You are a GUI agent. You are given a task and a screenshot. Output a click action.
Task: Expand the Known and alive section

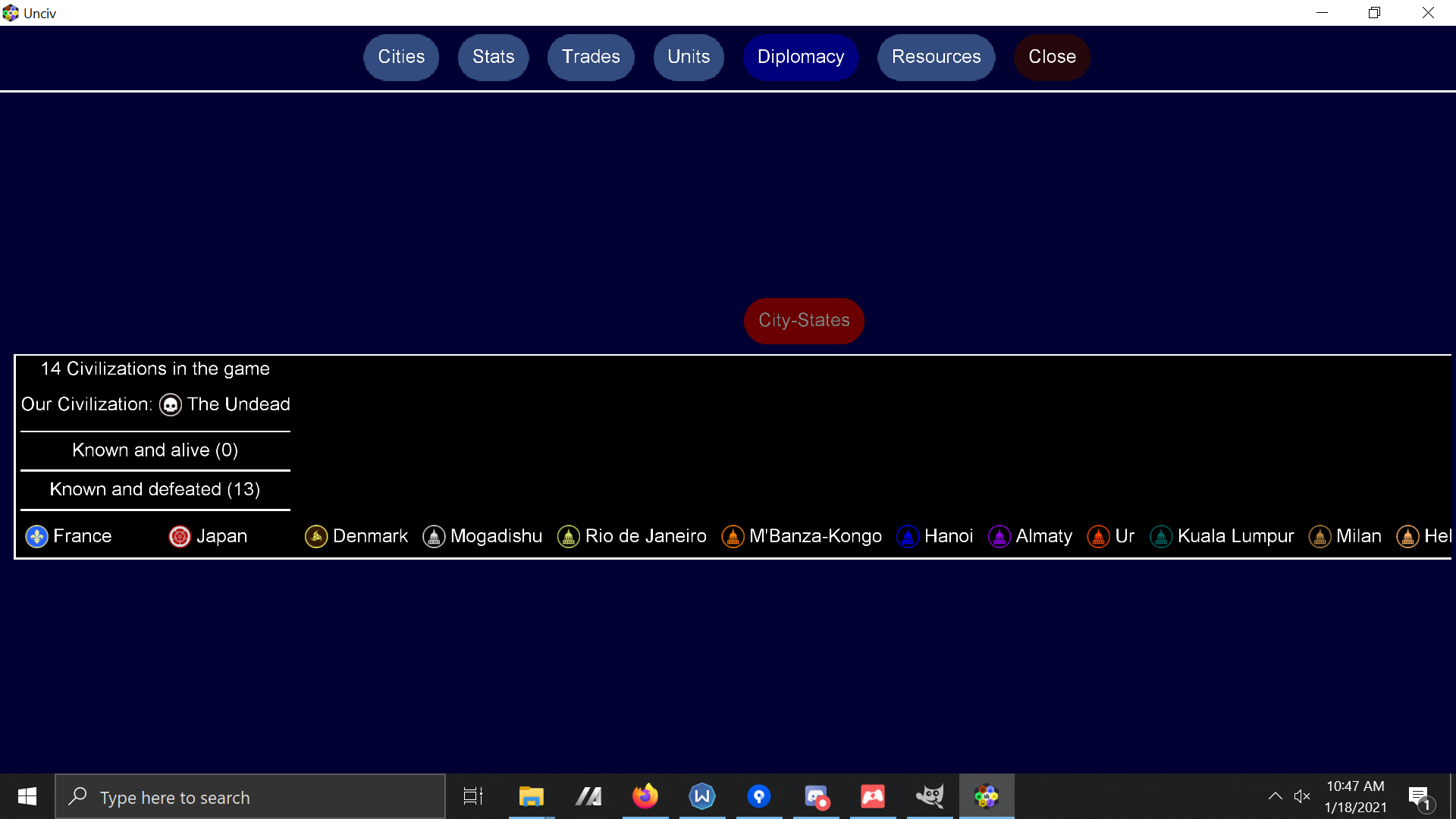[155, 450]
